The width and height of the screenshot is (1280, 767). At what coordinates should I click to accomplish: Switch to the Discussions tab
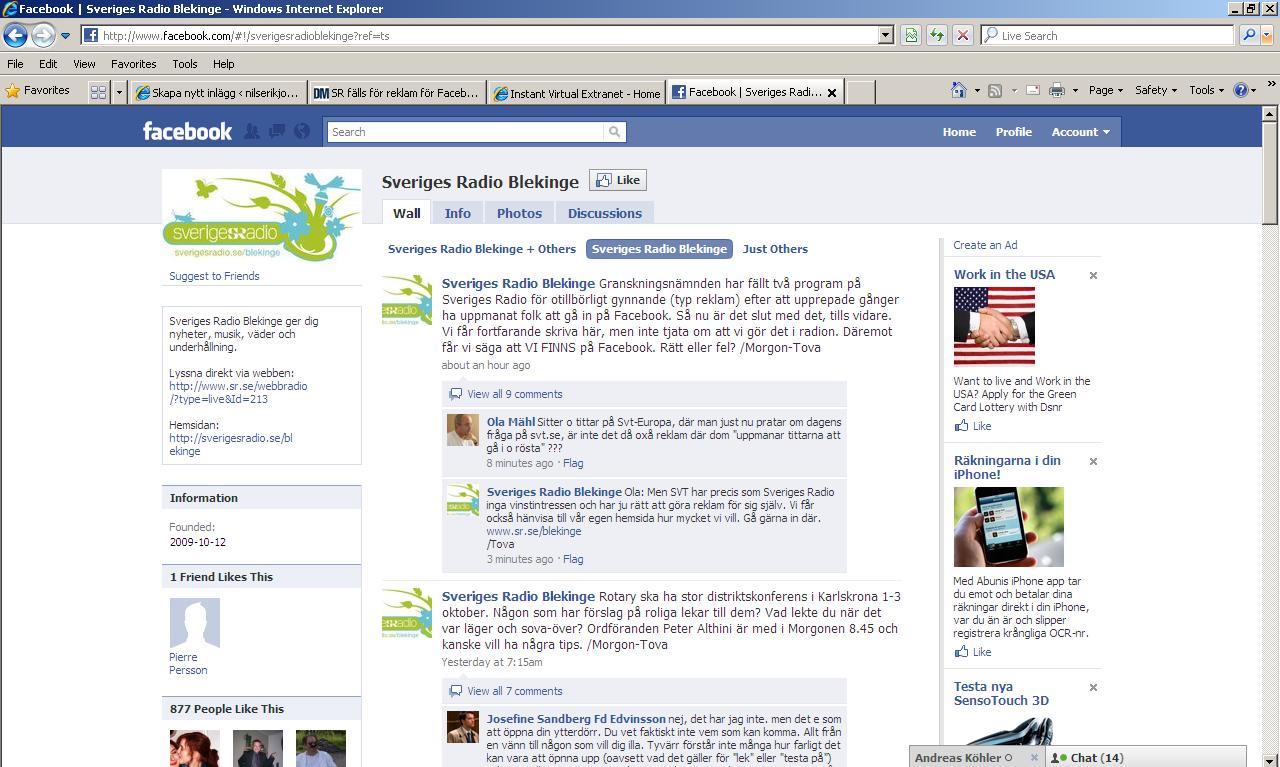coord(605,213)
